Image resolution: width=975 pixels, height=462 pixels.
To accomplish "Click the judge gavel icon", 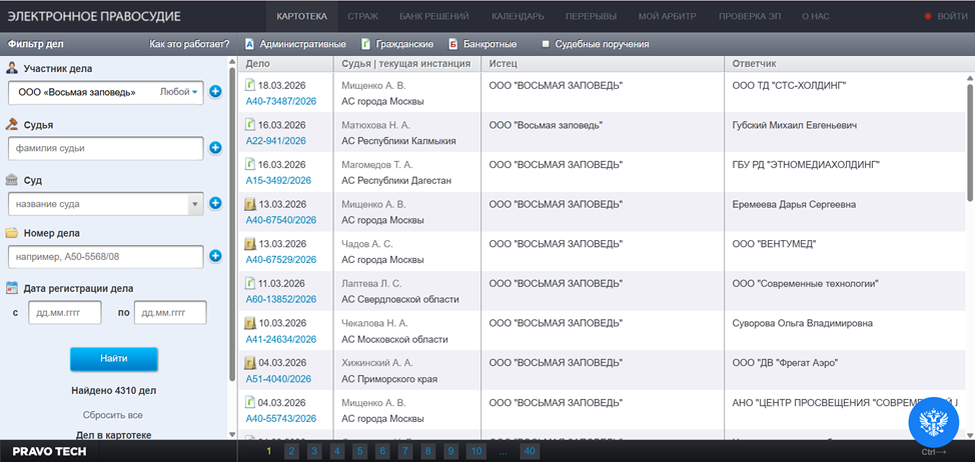I will click(x=12, y=124).
